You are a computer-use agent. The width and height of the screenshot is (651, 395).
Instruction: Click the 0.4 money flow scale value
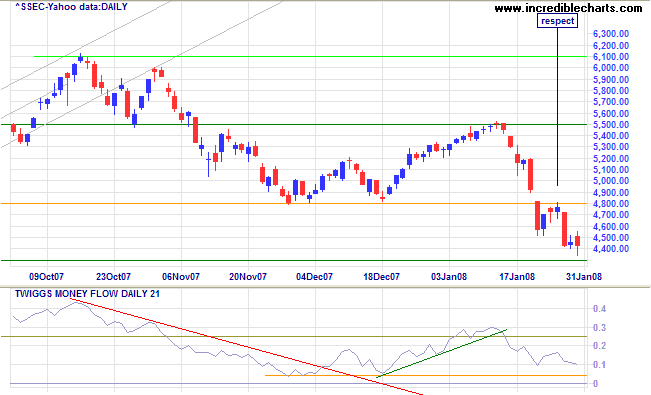tap(600, 309)
